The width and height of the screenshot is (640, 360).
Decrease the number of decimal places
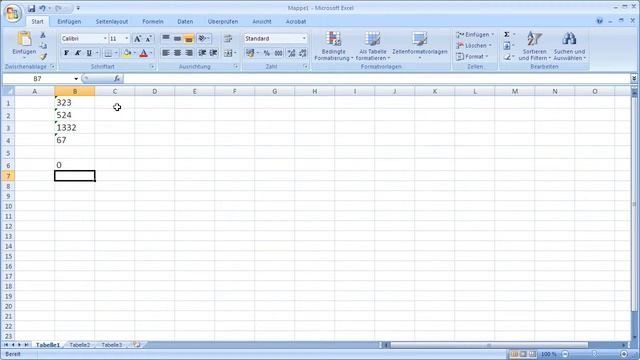click(302, 53)
